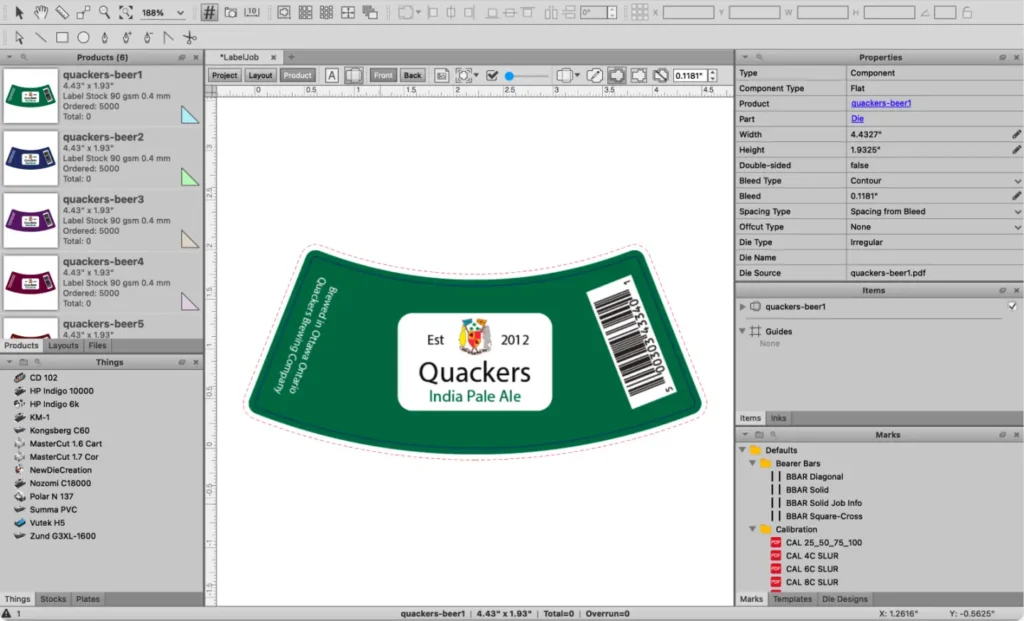
Task: Select the Line tool
Action: pos(41,38)
